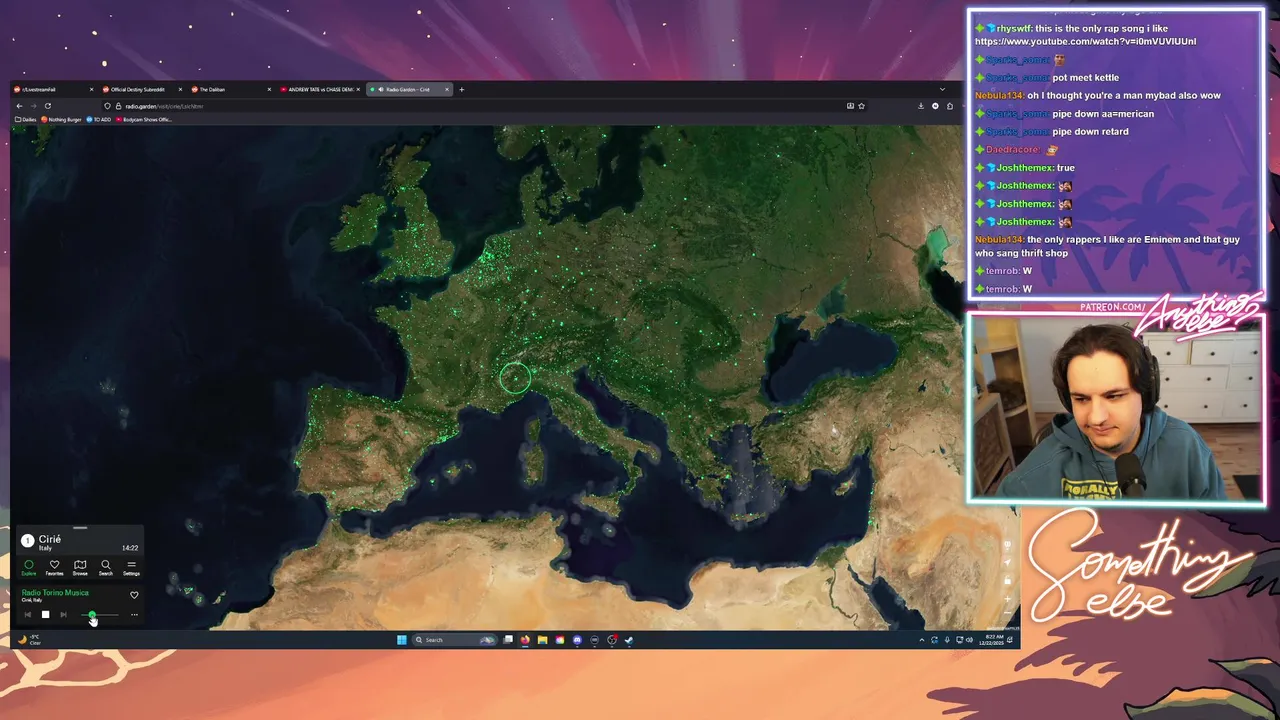Reload the Radio Garden page
This screenshot has width=1280, height=720.
pyautogui.click(x=47, y=106)
